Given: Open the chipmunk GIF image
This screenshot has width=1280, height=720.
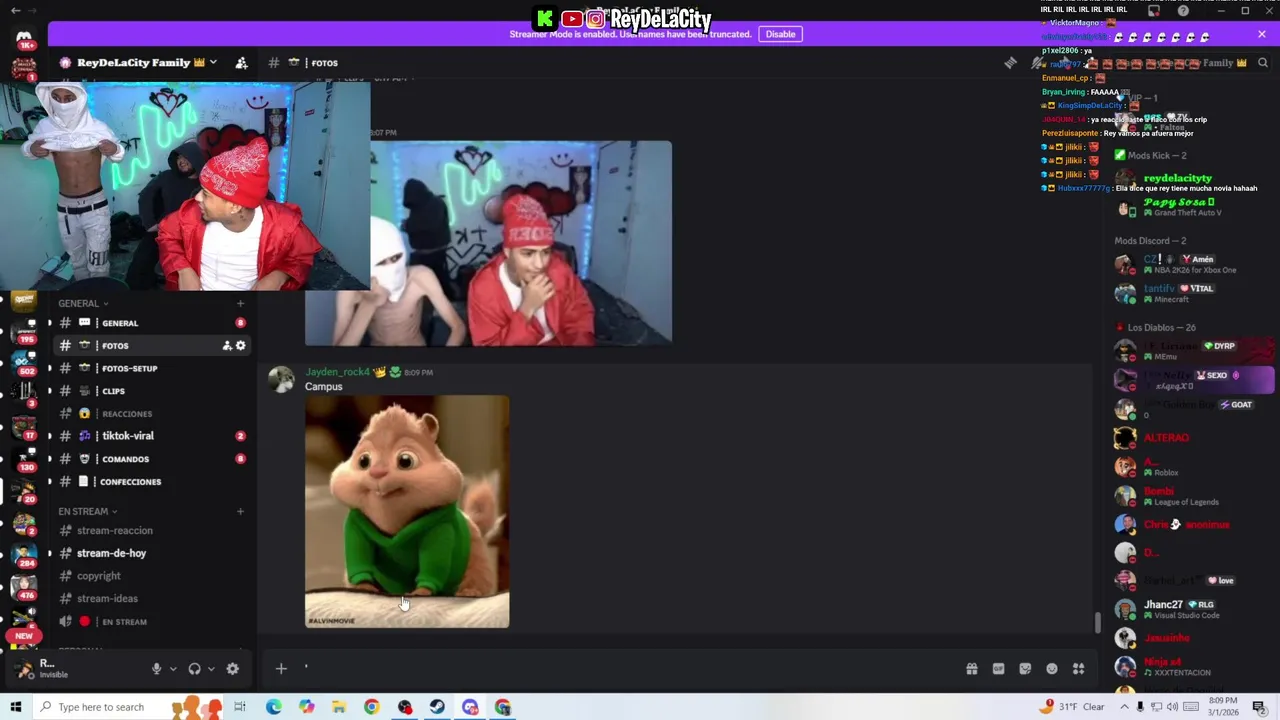Looking at the screenshot, I should click(407, 511).
